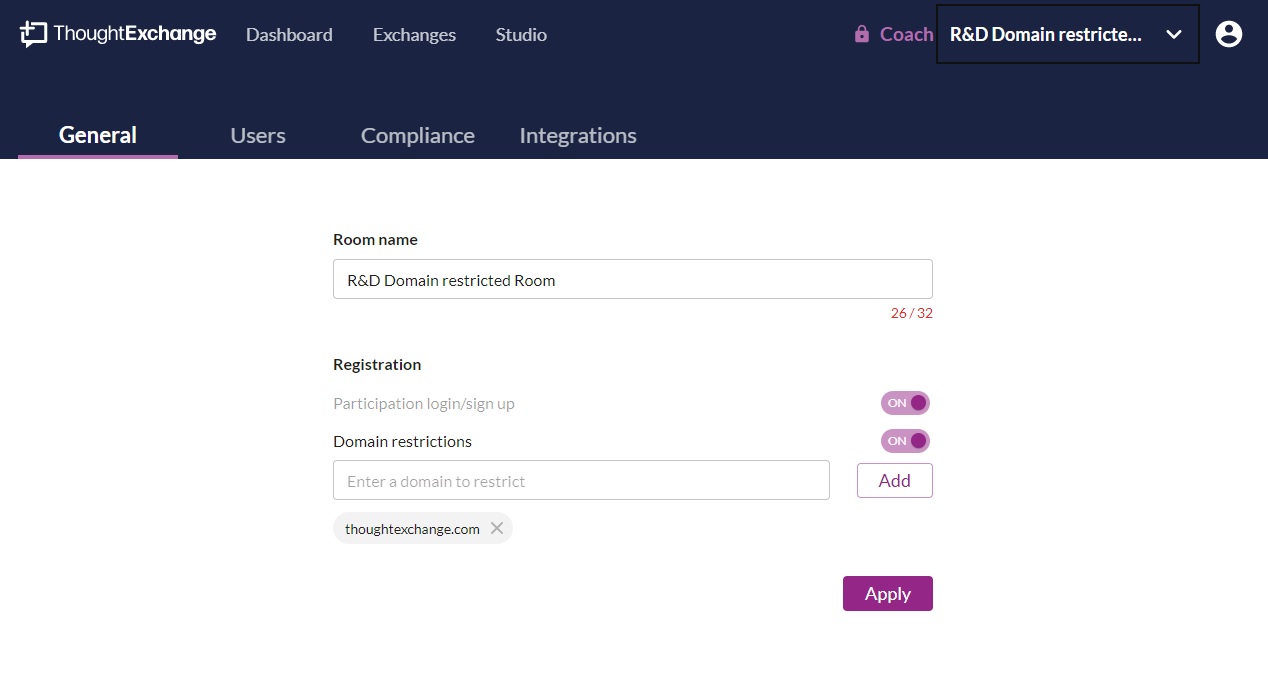Select the General tab
The image size is (1268, 678).
pos(98,135)
